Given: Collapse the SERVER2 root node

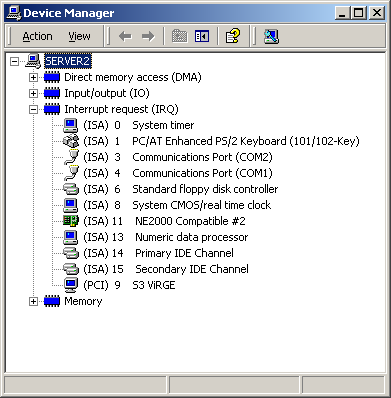Looking at the screenshot, I should point(14,61).
